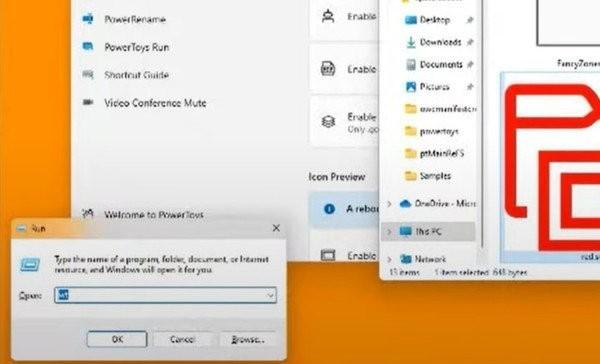Viewport: 600px width, 364px height.
Task: Click the Icon Preview section heading
Action: pyautogui.click(x=337, y=177)
